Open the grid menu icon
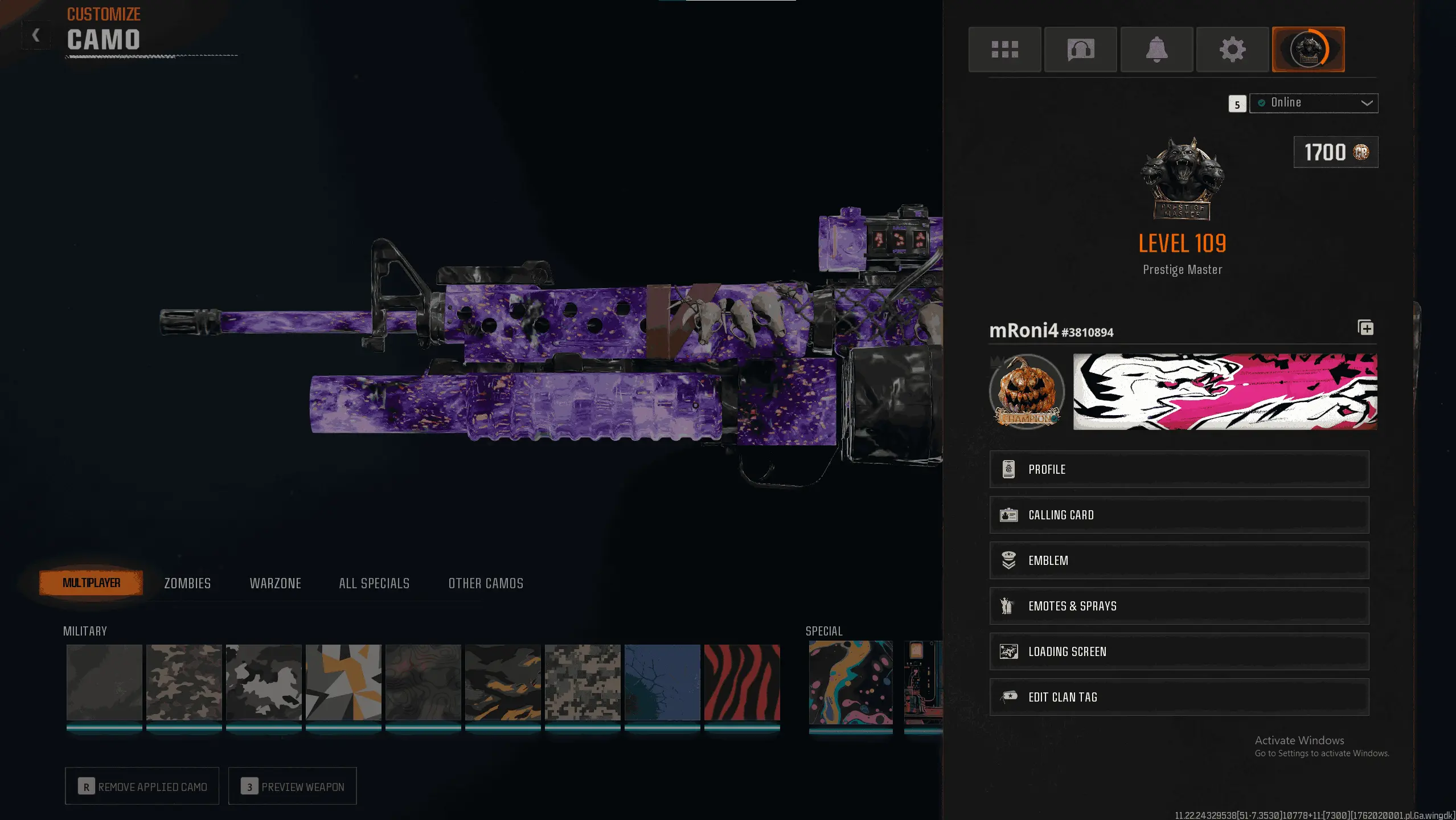The height and width of the screenshot is (820, 1456). [x=1004, y=49]
